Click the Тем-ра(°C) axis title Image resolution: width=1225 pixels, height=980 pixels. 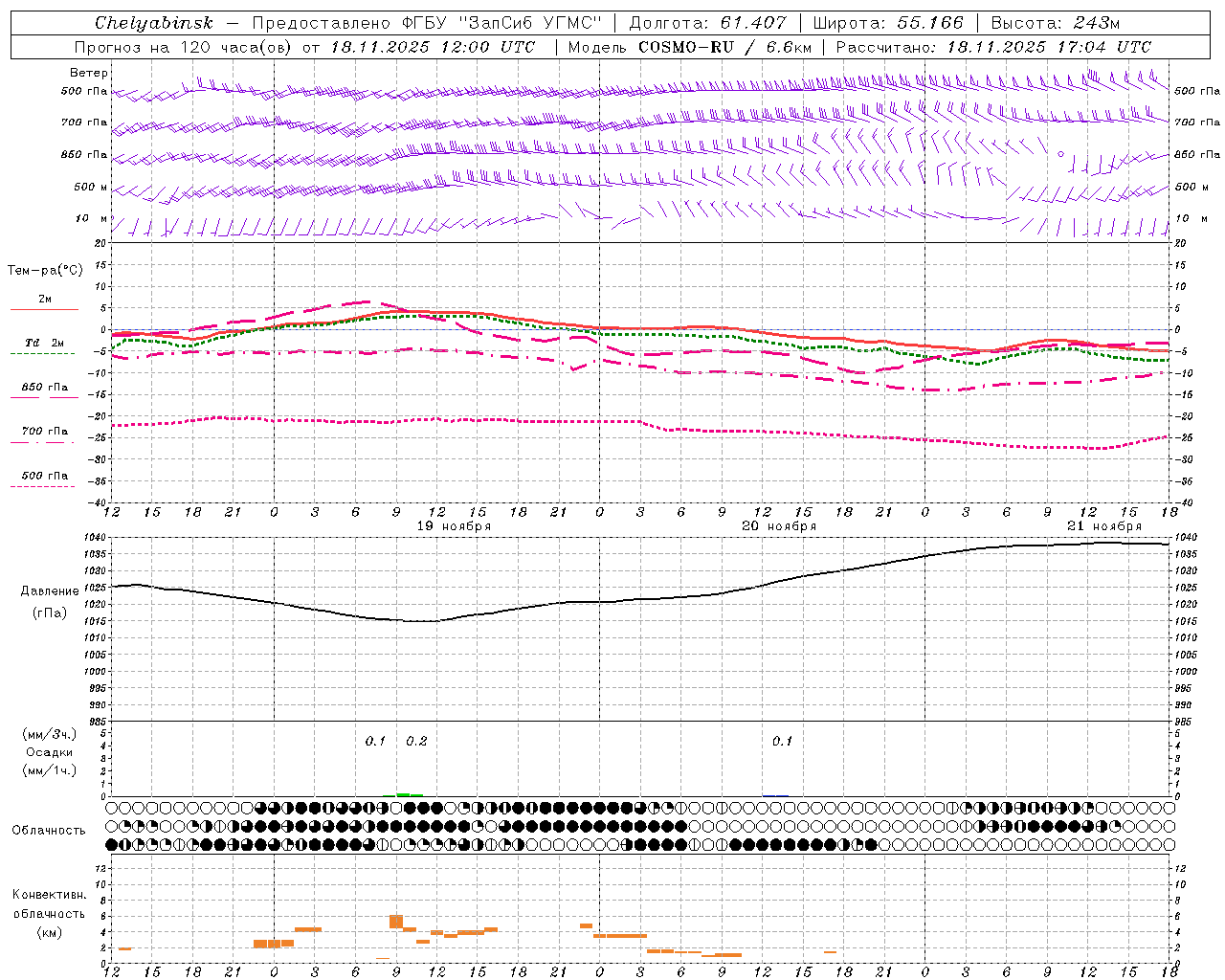[45, 271]
